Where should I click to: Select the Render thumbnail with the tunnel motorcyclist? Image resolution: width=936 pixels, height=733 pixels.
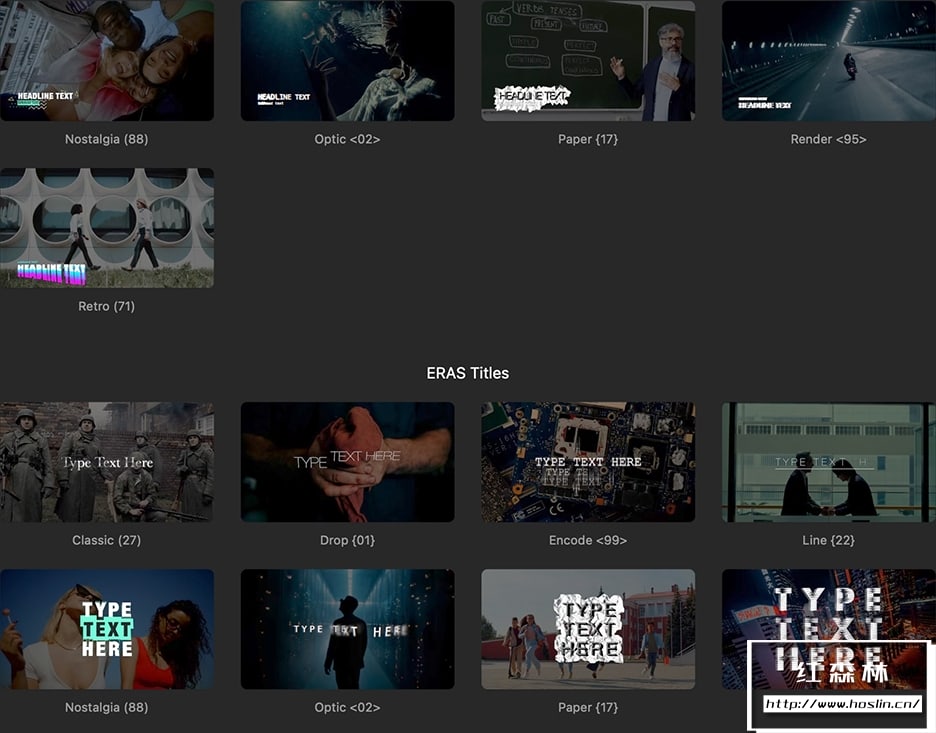(829, 60)
